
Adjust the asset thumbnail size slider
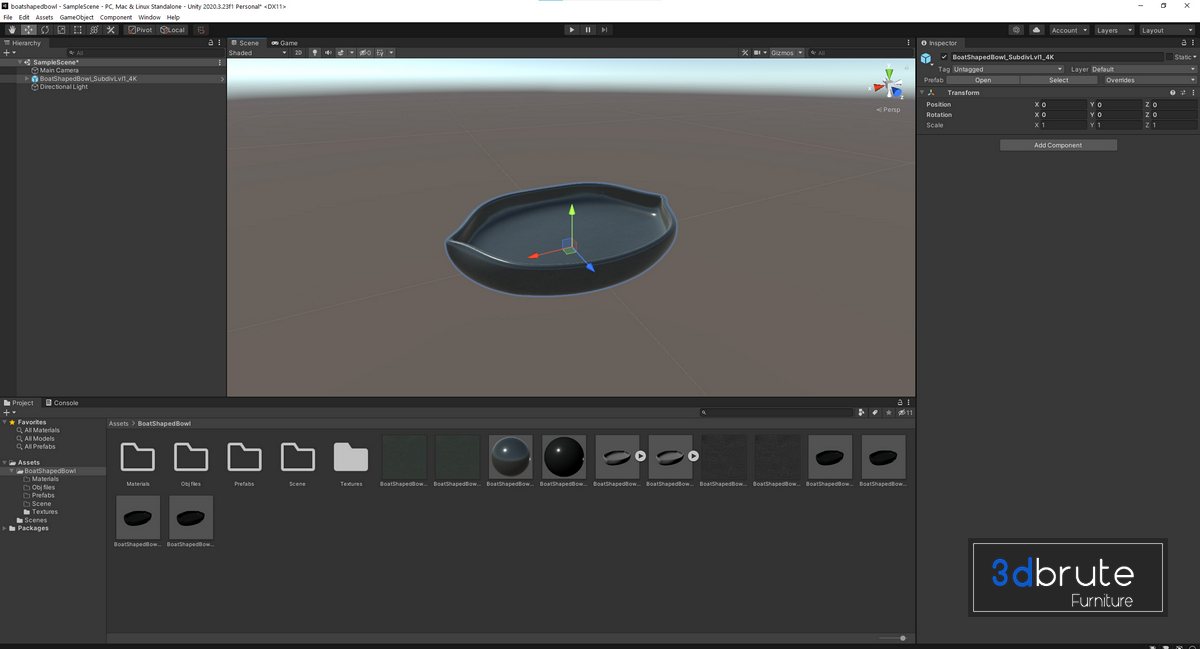[902, 638]
